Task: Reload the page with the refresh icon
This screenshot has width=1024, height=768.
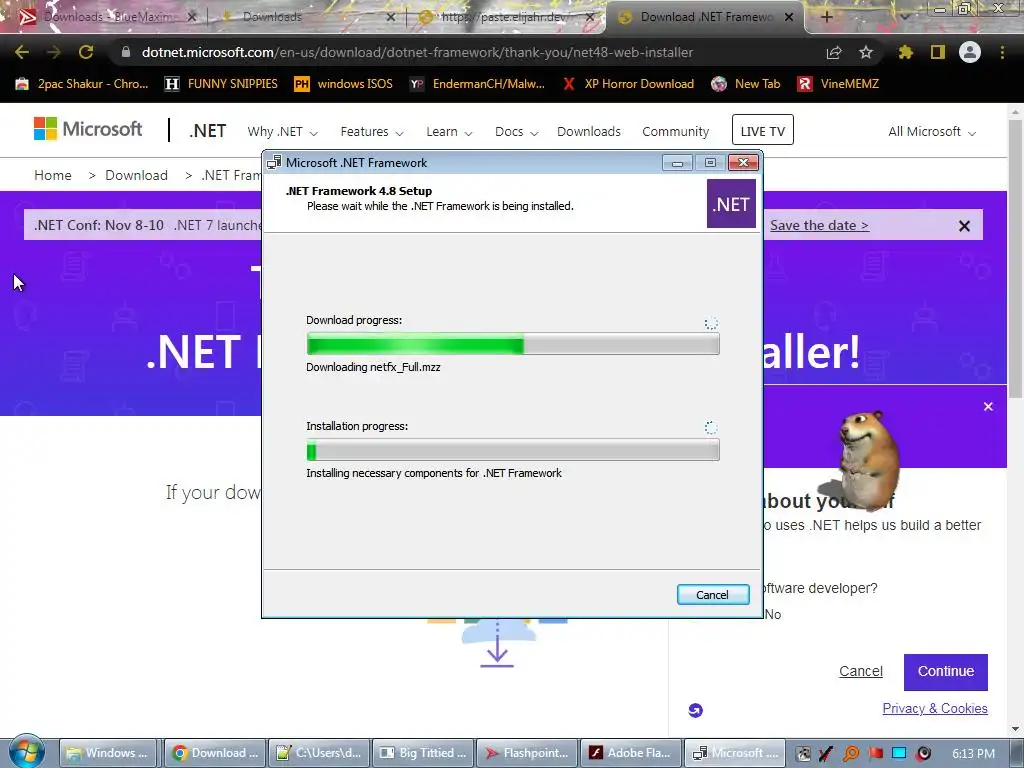Action: (86, 52)
